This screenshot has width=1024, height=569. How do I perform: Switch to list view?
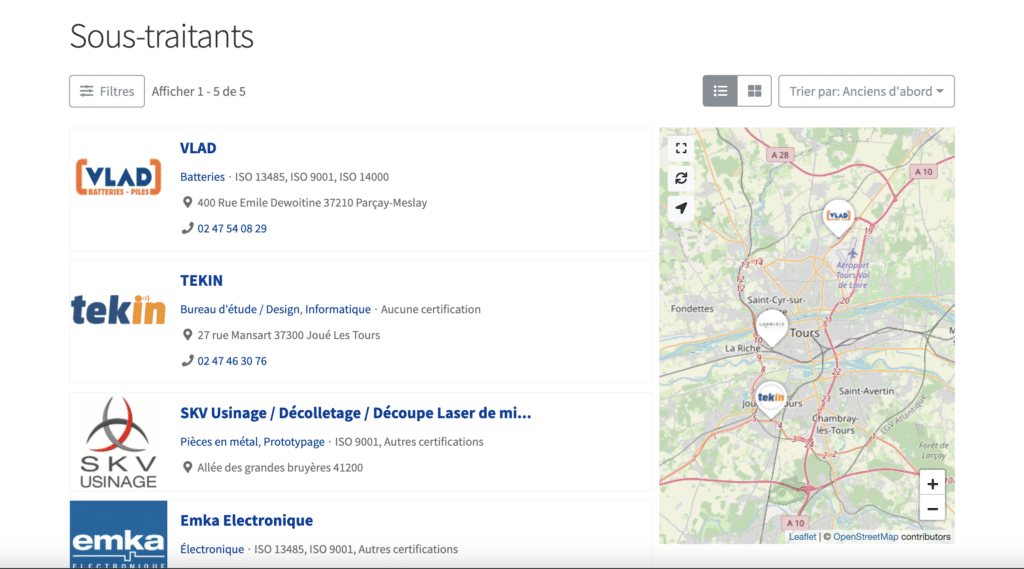[720, 91]
